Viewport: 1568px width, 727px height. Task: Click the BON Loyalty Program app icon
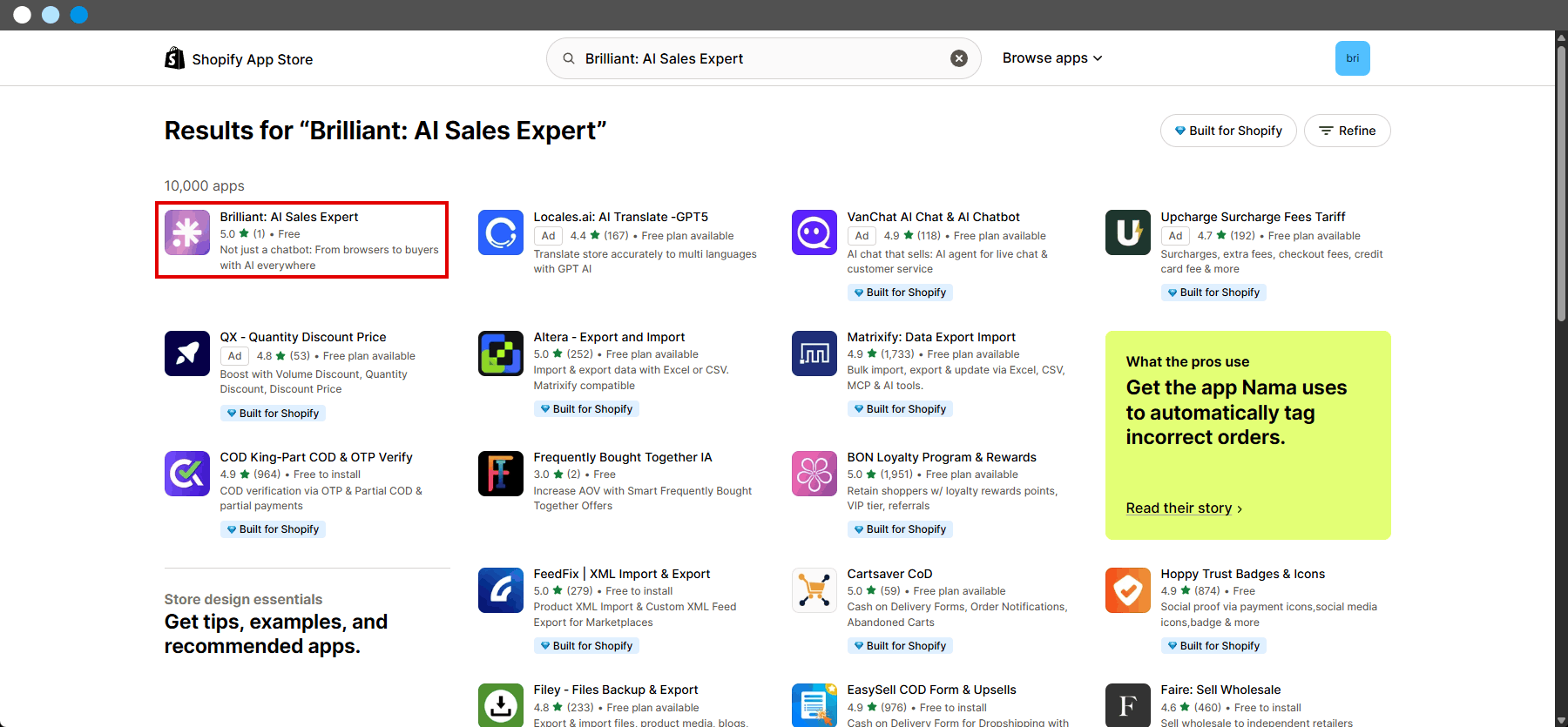[814, 473]
